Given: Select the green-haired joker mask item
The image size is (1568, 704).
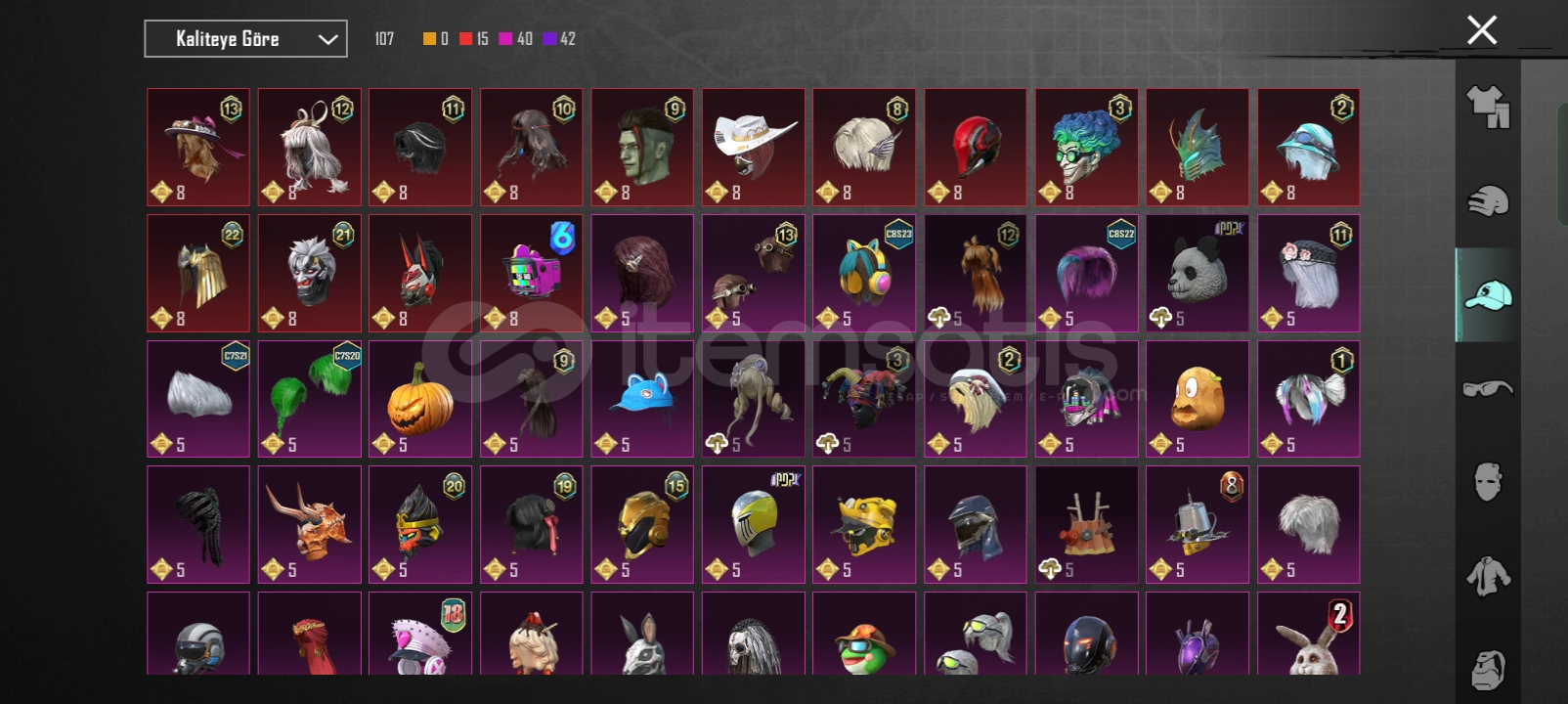Looking at the screenshot, I should point(1087,148).
